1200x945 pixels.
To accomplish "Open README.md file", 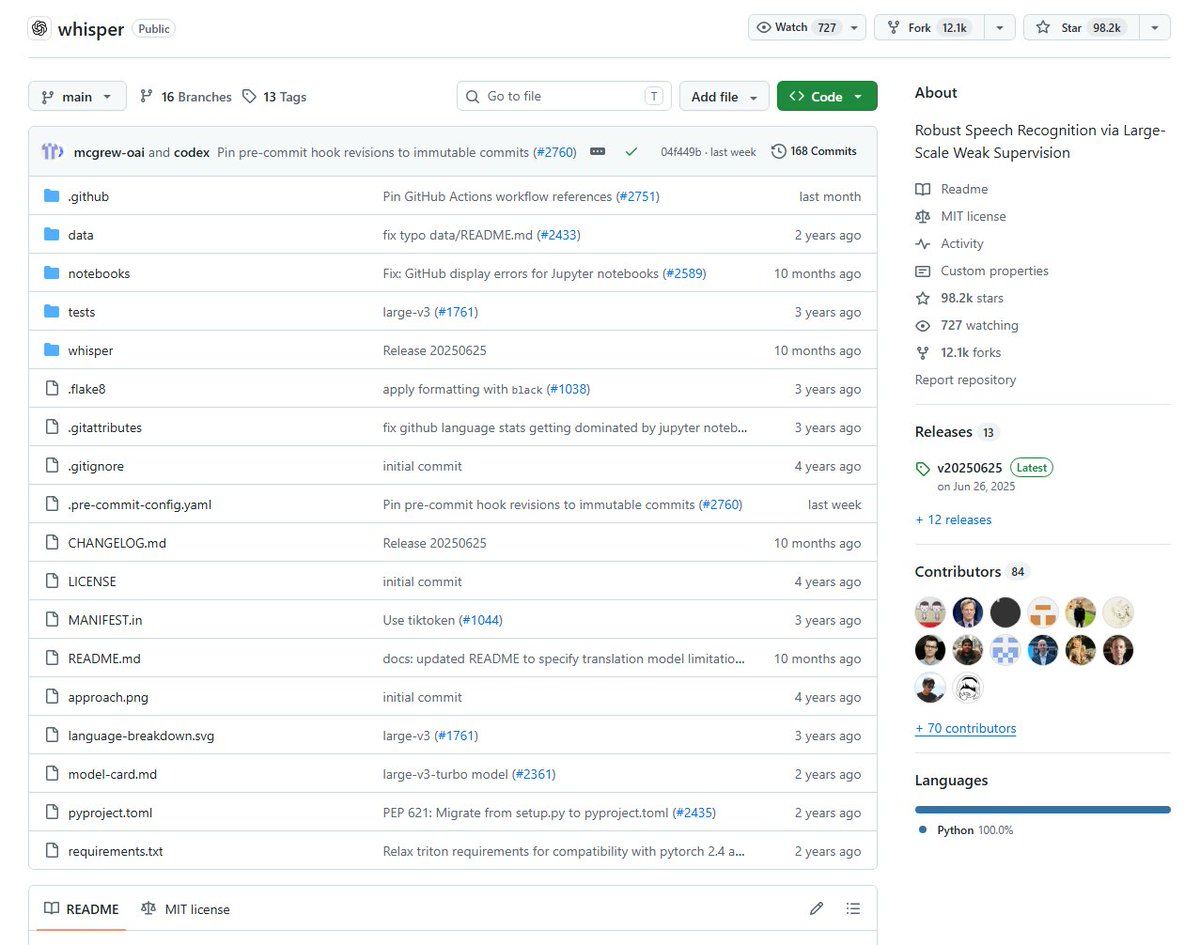I will (104, 659).
